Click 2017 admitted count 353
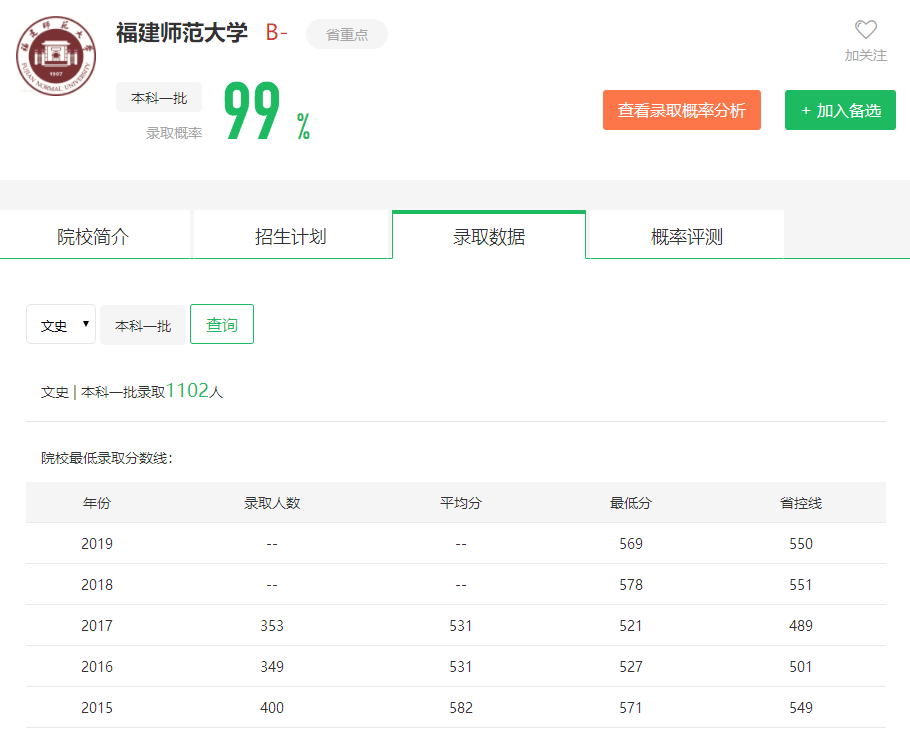 [x=272, y=626]
